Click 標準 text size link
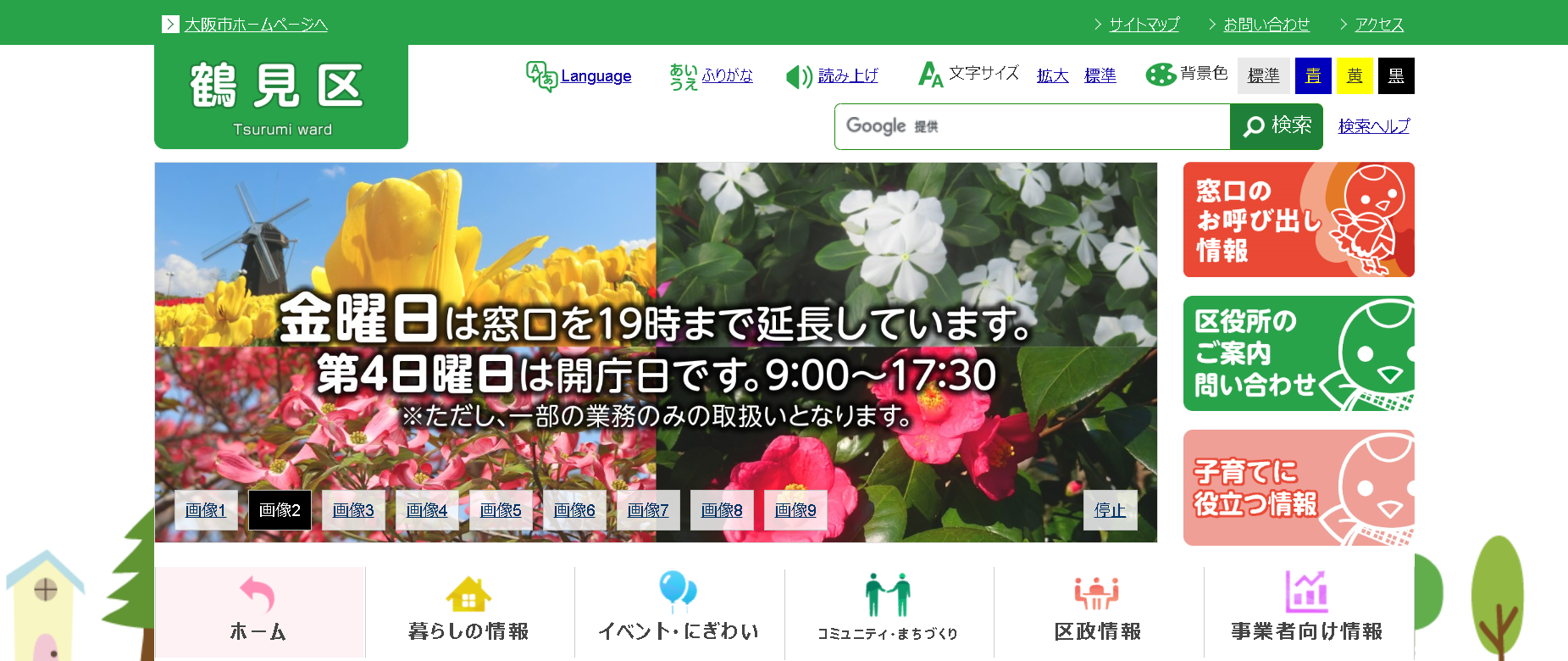Viewport: 1568px width, 661px height. 1100,75
